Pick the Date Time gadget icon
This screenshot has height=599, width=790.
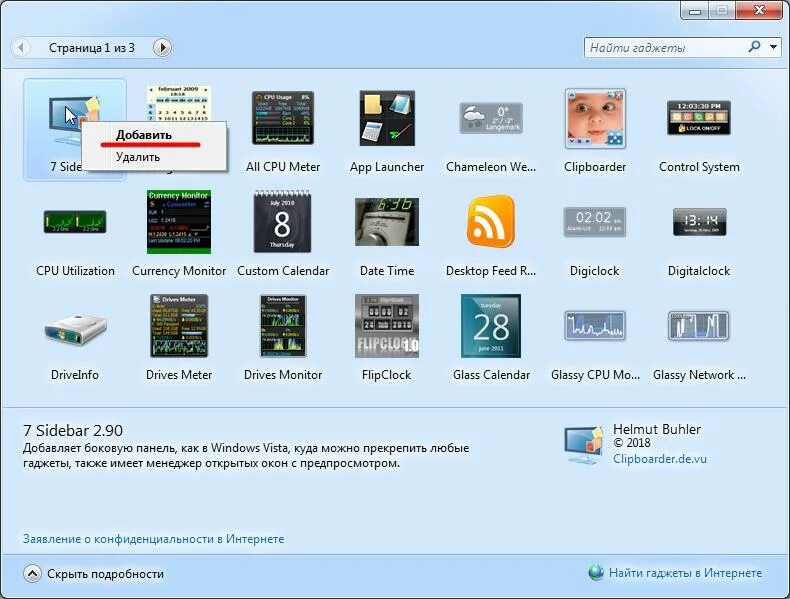[x=387, y=222]
